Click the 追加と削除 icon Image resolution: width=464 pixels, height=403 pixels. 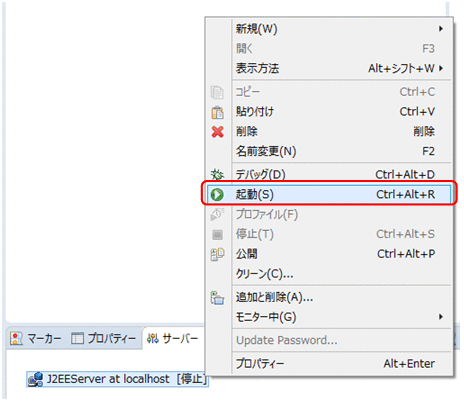[217, 298]
